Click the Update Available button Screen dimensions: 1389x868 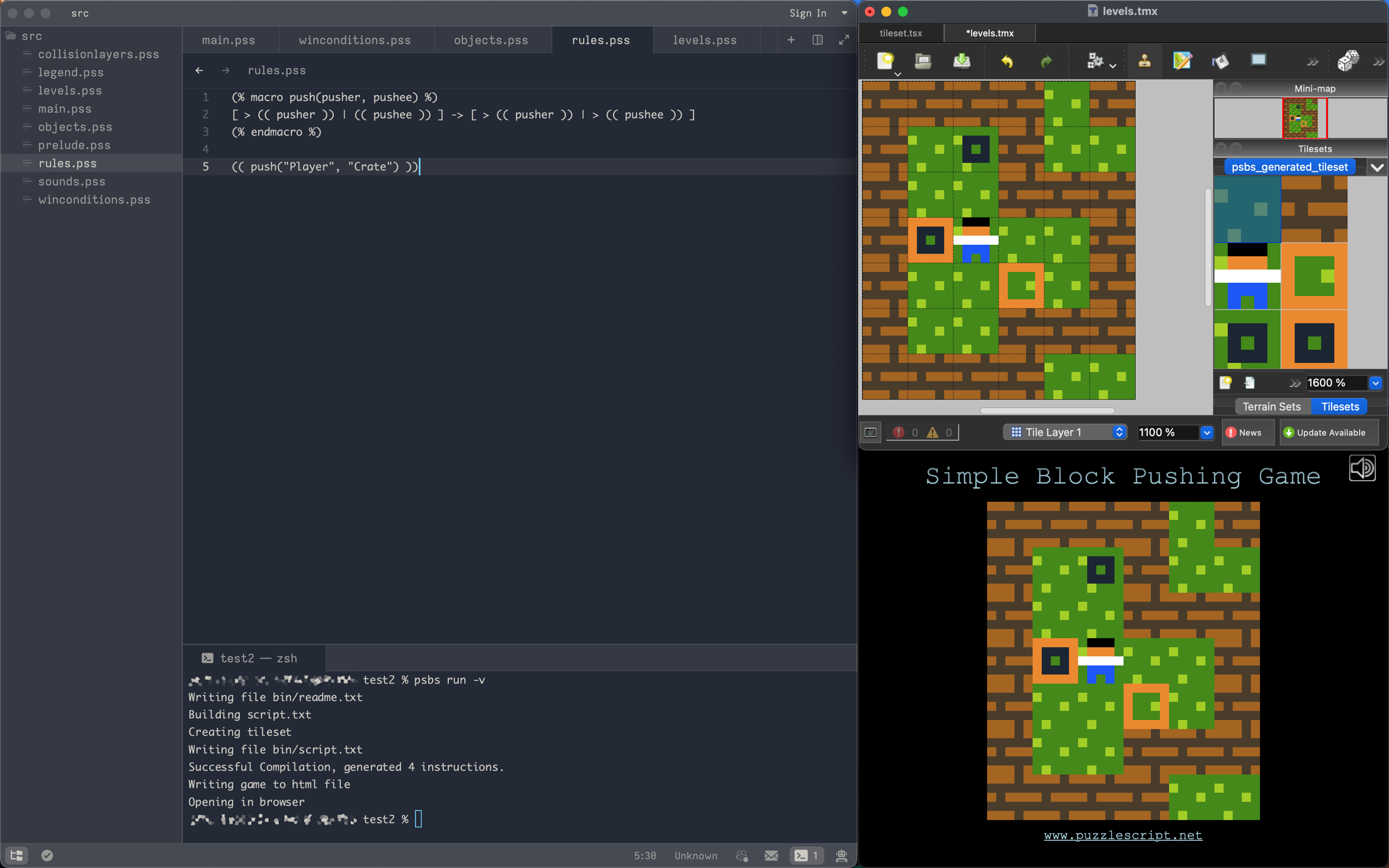[x=1329, y=432]
